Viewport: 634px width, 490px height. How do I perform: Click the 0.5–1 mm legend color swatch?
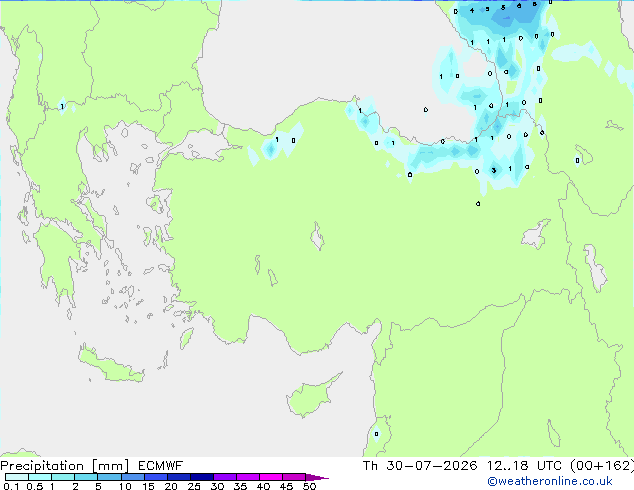(x=40, y=477)
